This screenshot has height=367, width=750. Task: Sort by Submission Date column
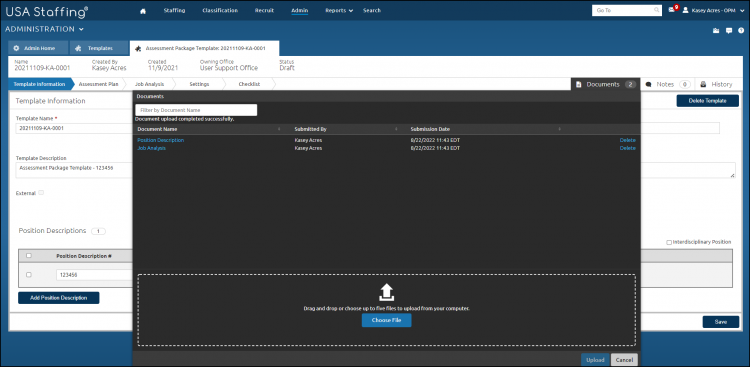pyautogui.click(x=430, y=129)
